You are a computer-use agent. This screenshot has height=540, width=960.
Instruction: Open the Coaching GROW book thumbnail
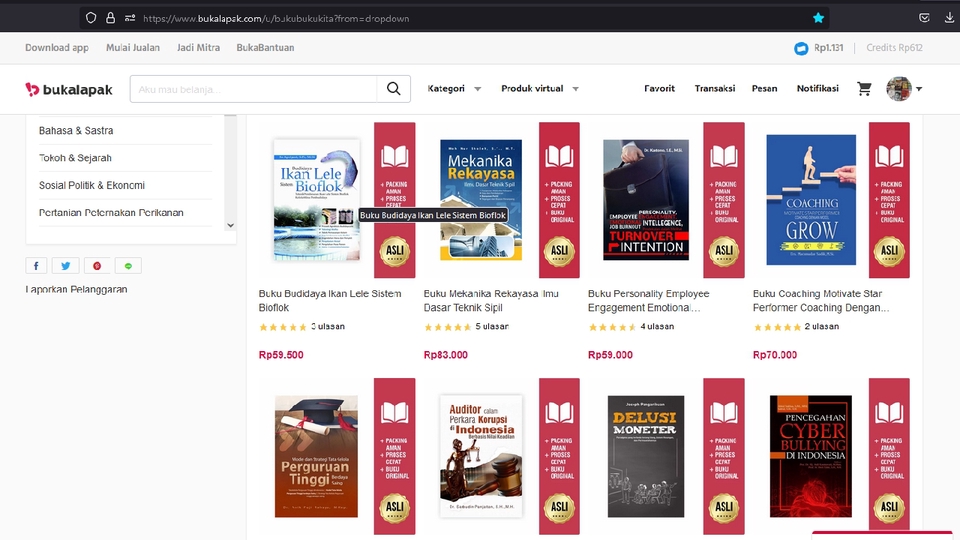click(811, 200)
